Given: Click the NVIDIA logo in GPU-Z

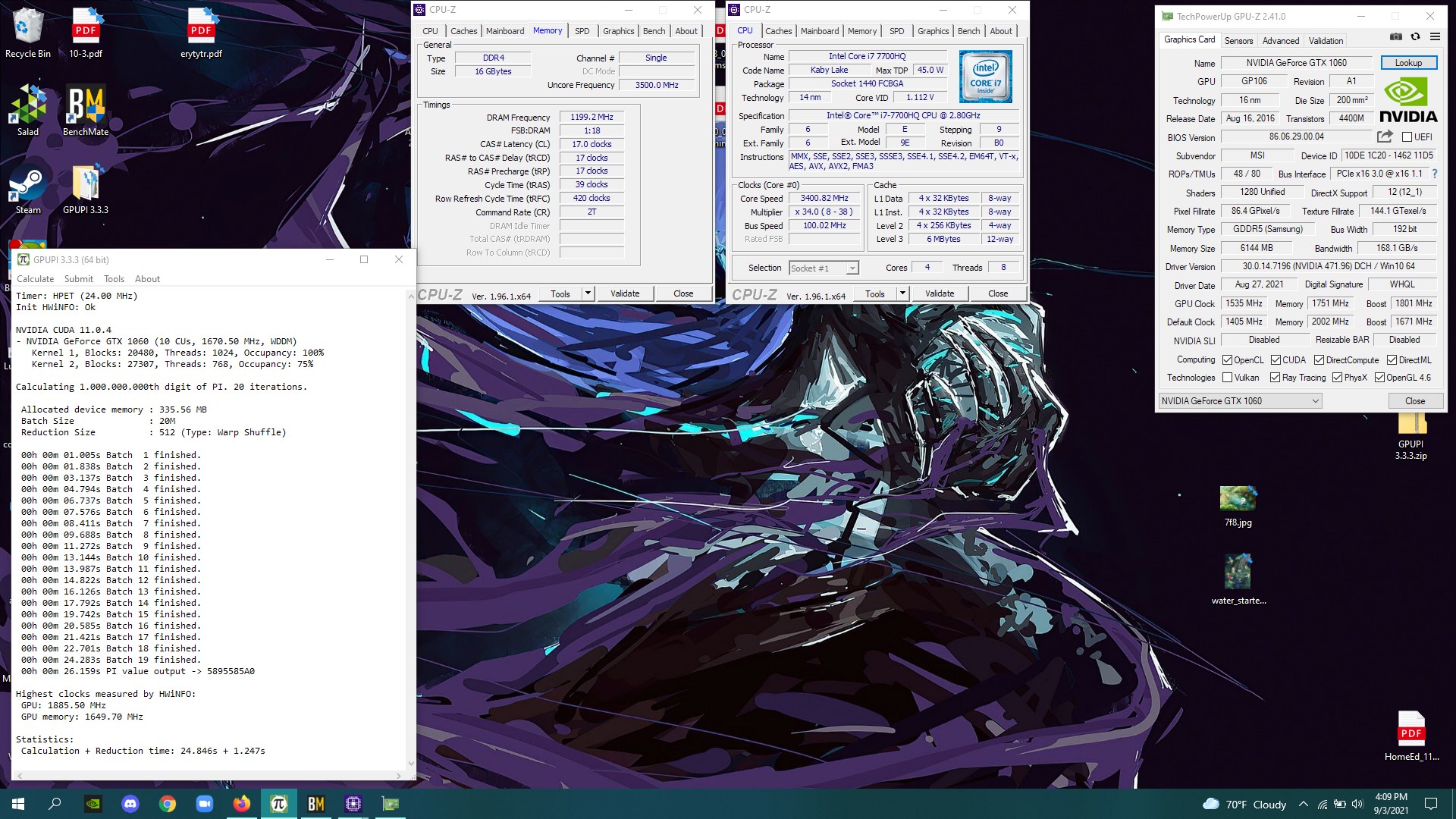Looking at the screenshot, I should click(x=1407, y=101).
